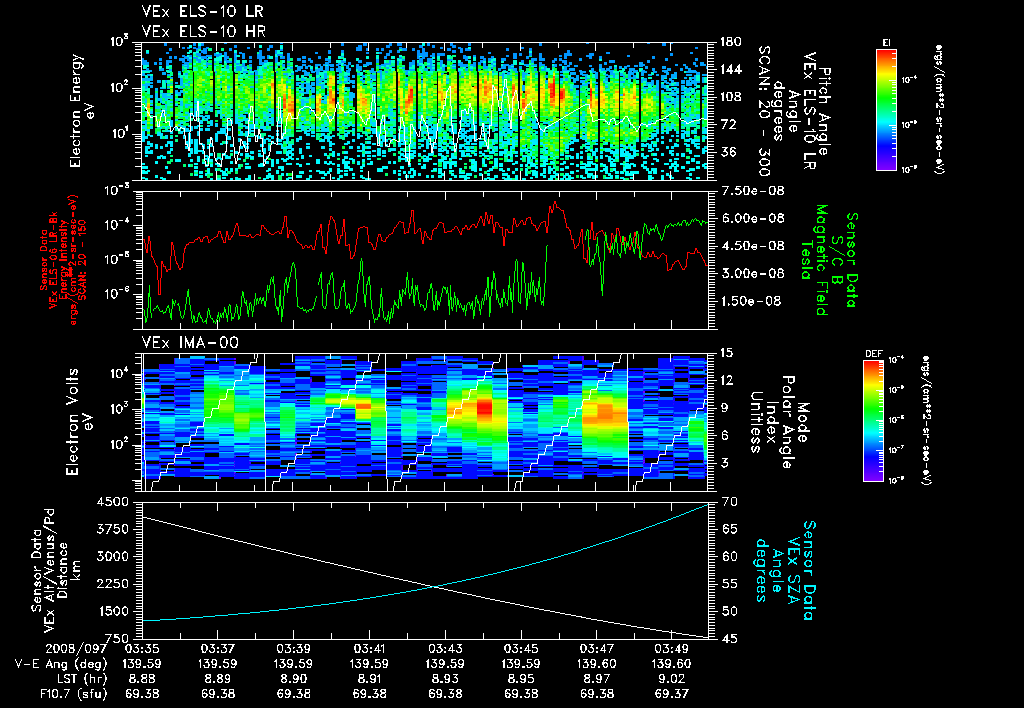Click the pitch angle tick '108'
The image size is (1024, 708).
(731, 97)
